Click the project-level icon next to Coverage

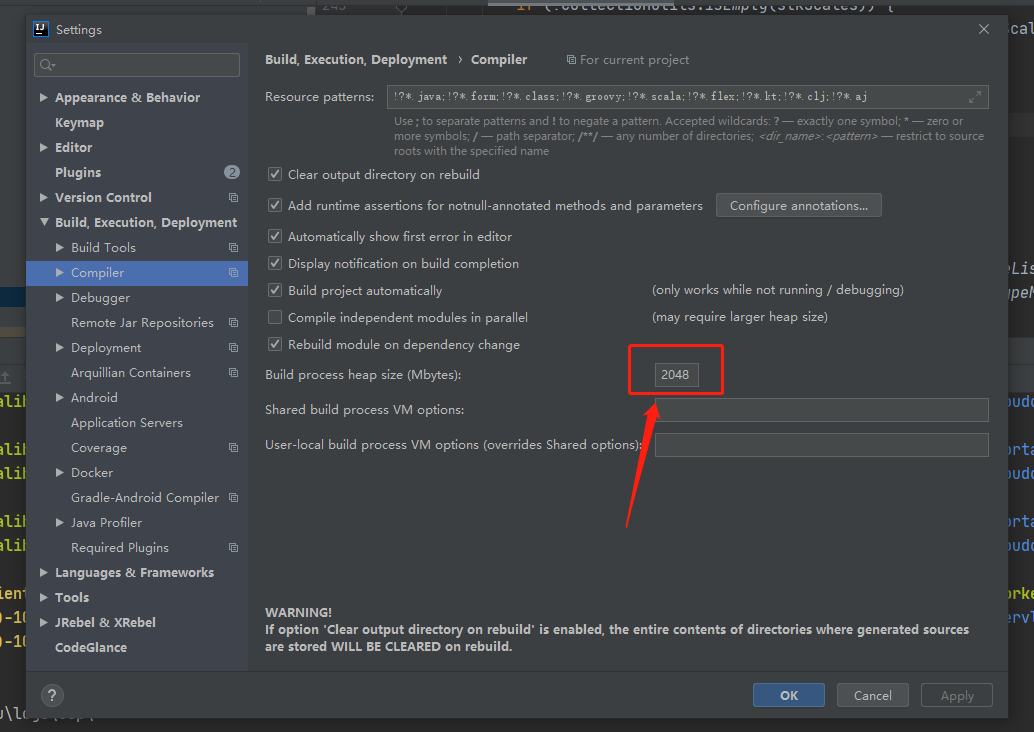(x=233, y=448)
